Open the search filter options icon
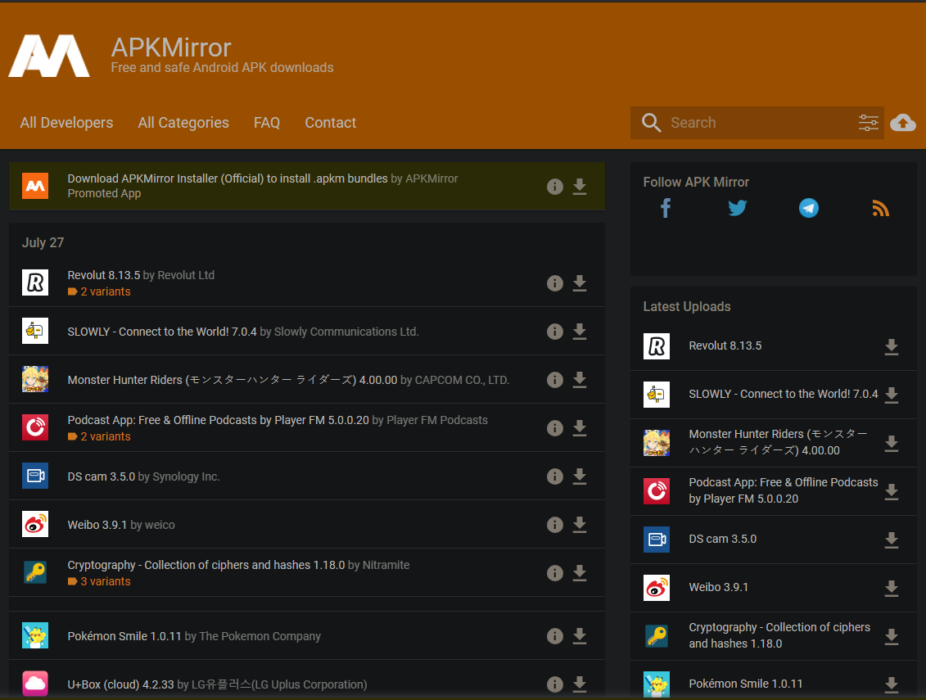 tap(868, 122)
